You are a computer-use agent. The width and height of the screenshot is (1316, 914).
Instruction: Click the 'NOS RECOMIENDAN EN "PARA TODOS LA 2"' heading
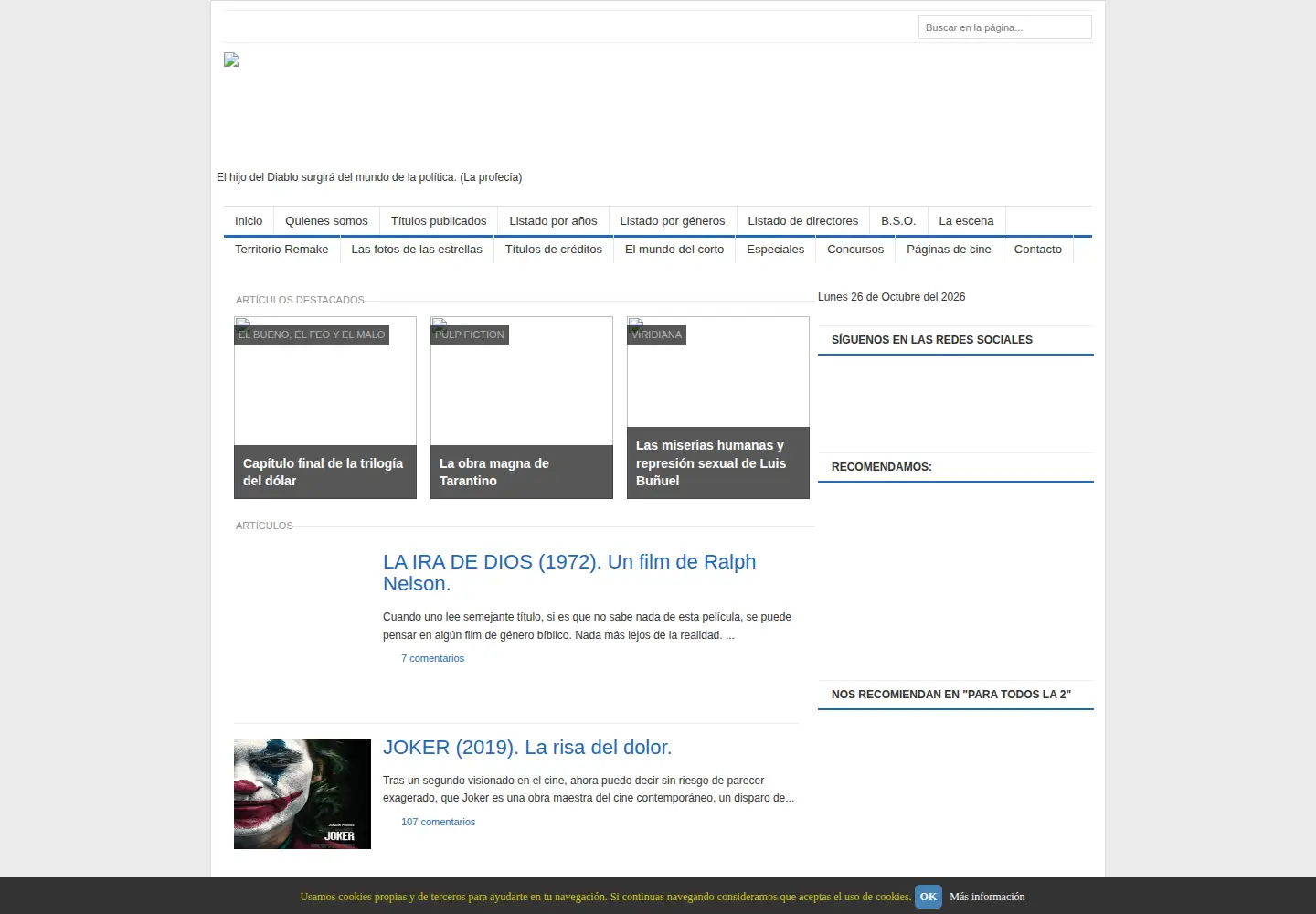coord(951,695)
